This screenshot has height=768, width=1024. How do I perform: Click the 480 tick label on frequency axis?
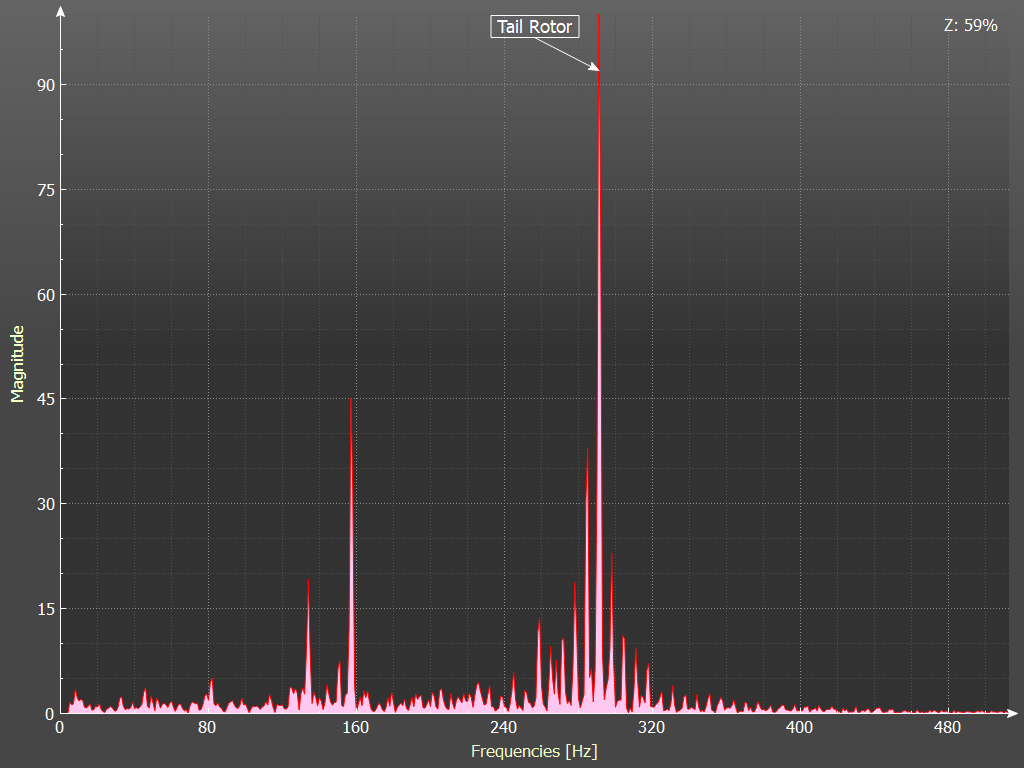click(947, 727)
